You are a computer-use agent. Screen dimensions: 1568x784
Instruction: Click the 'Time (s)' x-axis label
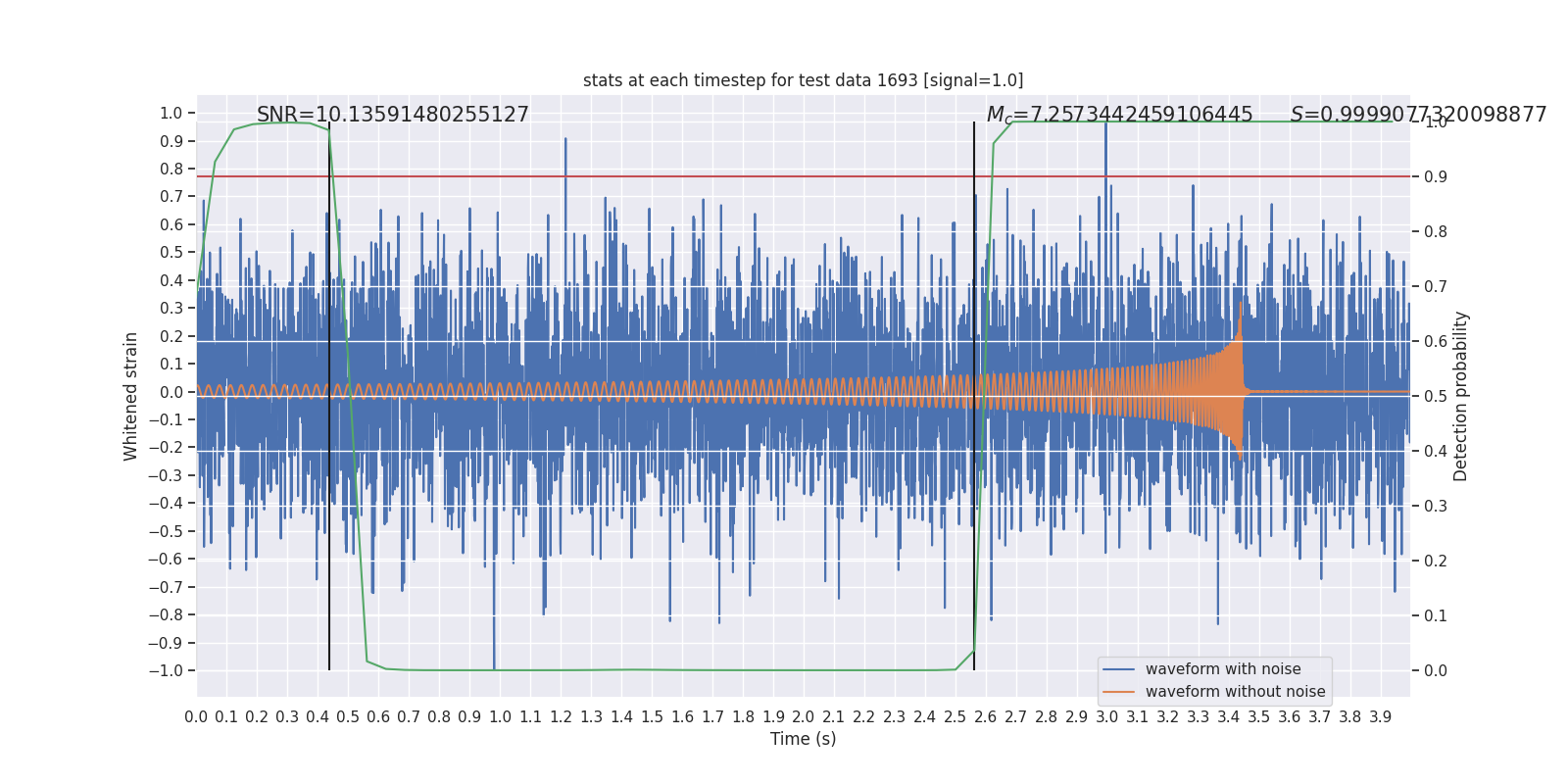pos(803,739)
